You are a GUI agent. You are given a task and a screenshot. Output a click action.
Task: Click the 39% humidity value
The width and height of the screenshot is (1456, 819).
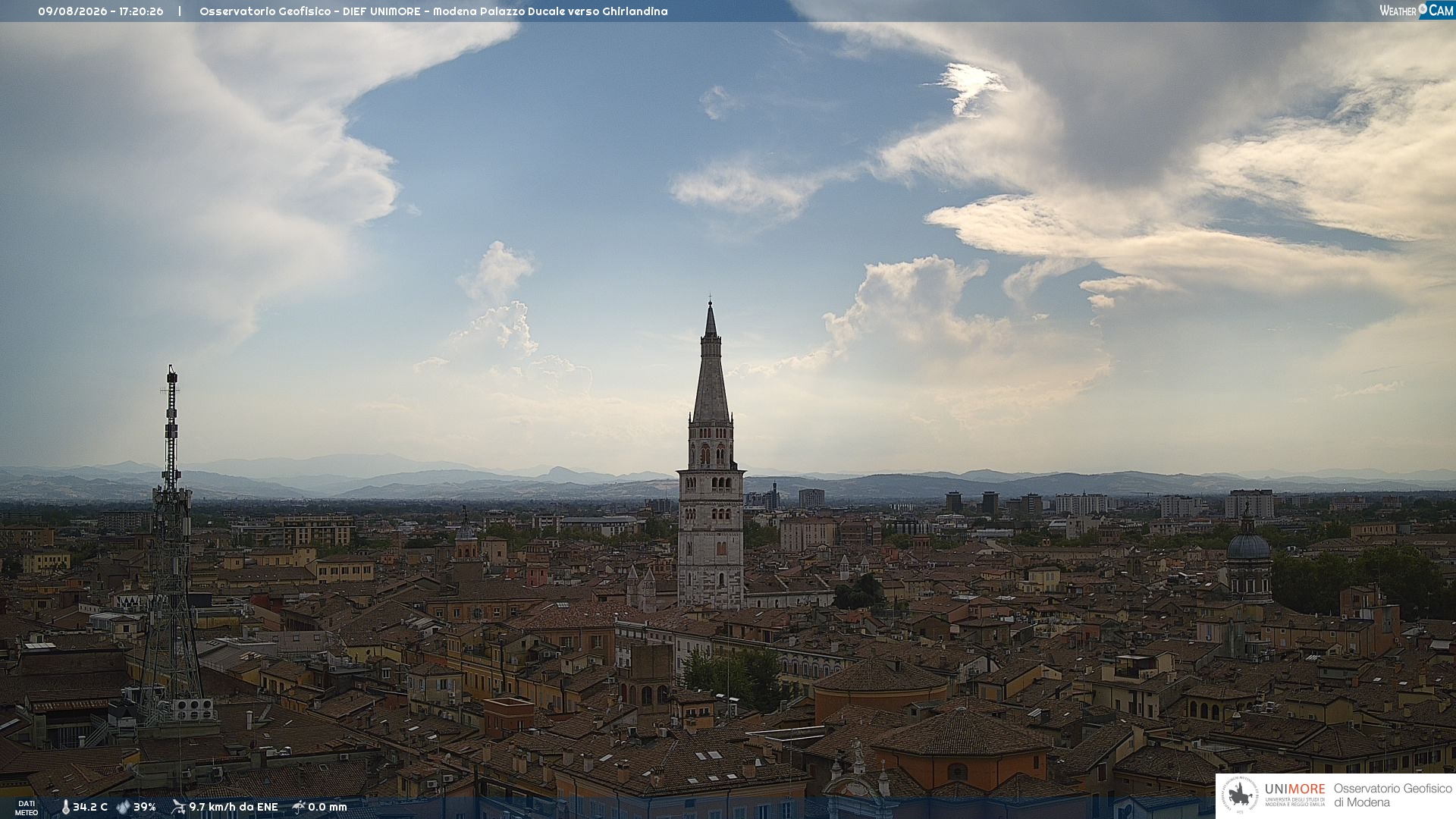(x=145, y=807)
